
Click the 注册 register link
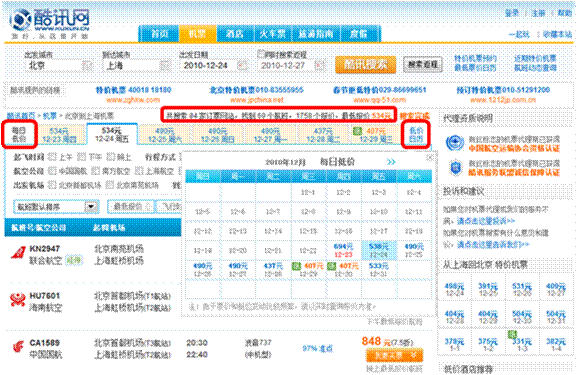point(538,13)
